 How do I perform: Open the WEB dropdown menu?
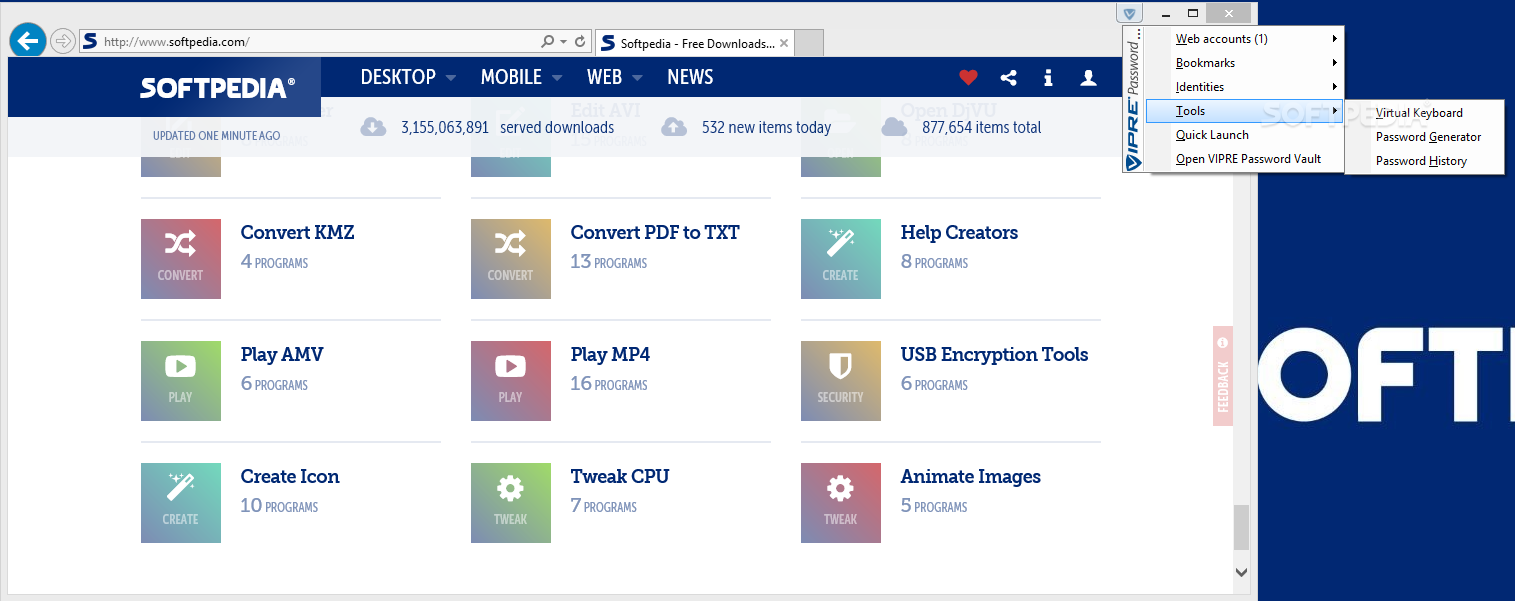pos(615,77)
